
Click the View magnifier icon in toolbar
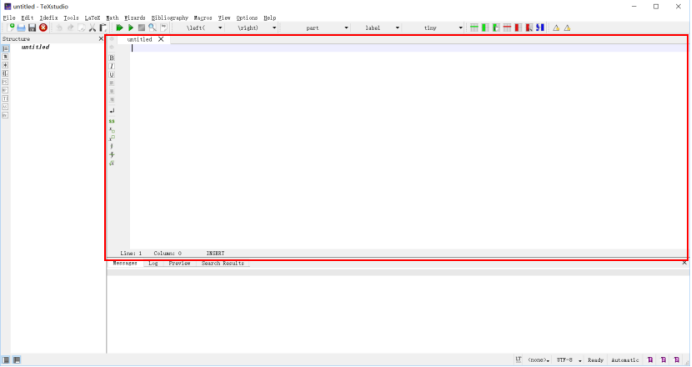point(152,28)
